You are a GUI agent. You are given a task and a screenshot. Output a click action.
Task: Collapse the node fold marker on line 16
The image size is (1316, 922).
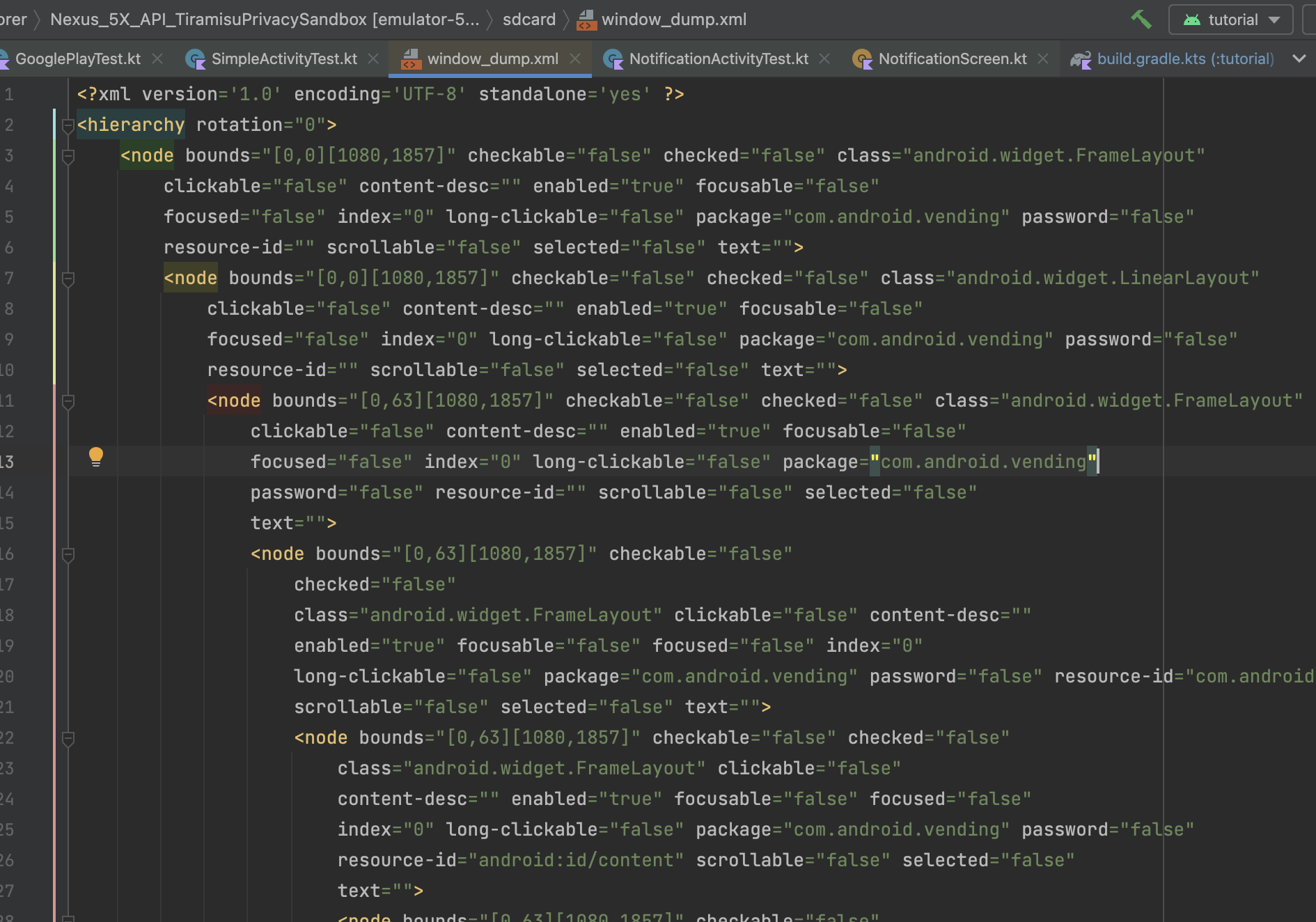[68, 555]
